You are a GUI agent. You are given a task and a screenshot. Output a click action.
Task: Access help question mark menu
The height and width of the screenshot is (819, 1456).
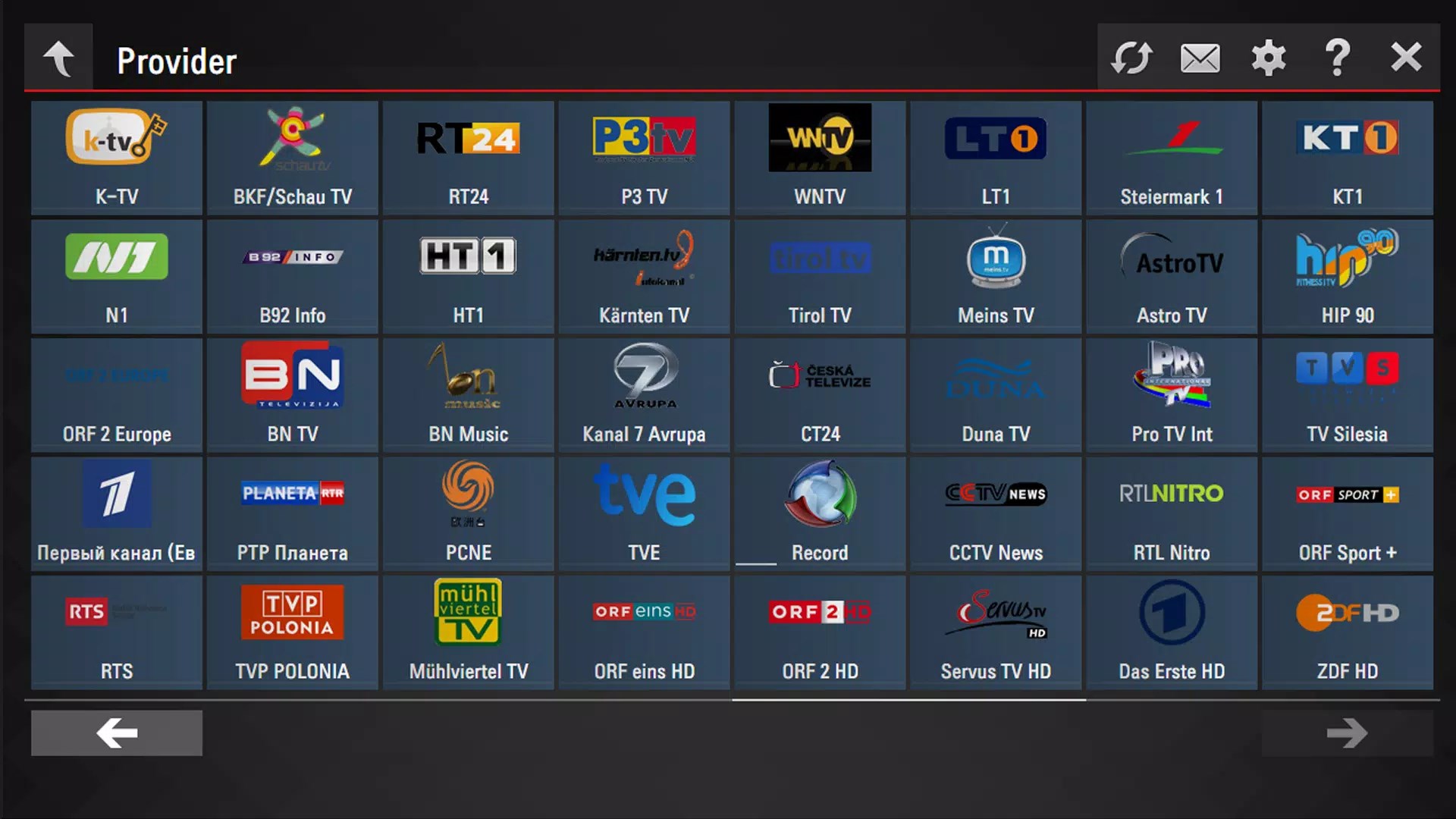1339,57
